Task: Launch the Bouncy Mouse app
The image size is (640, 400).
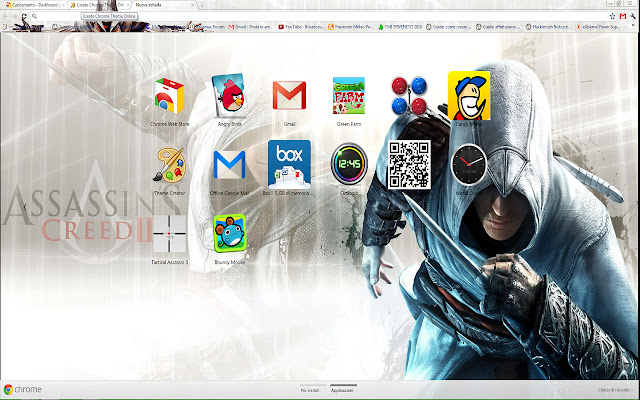Action: click(229, 233)
